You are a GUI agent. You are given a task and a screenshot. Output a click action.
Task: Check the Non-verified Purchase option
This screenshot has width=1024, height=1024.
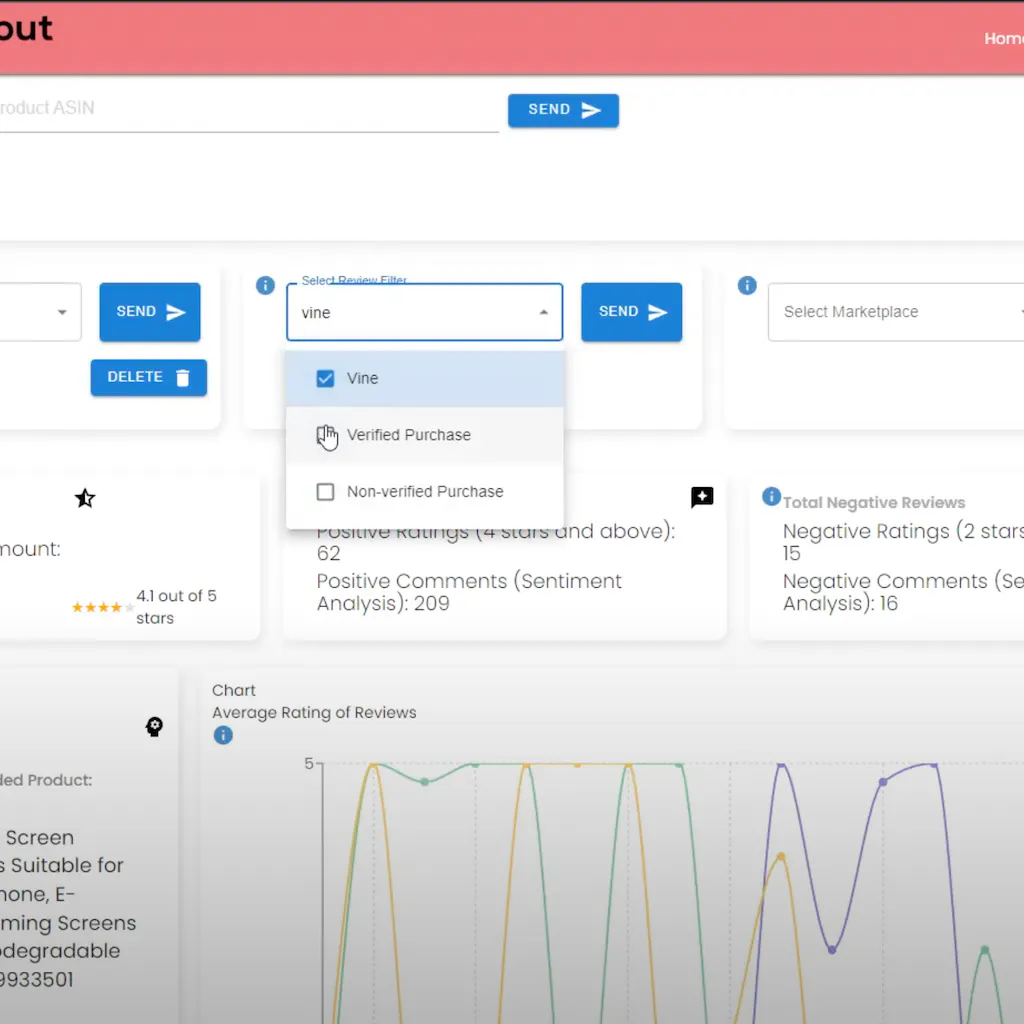click(x=325, y=491)
